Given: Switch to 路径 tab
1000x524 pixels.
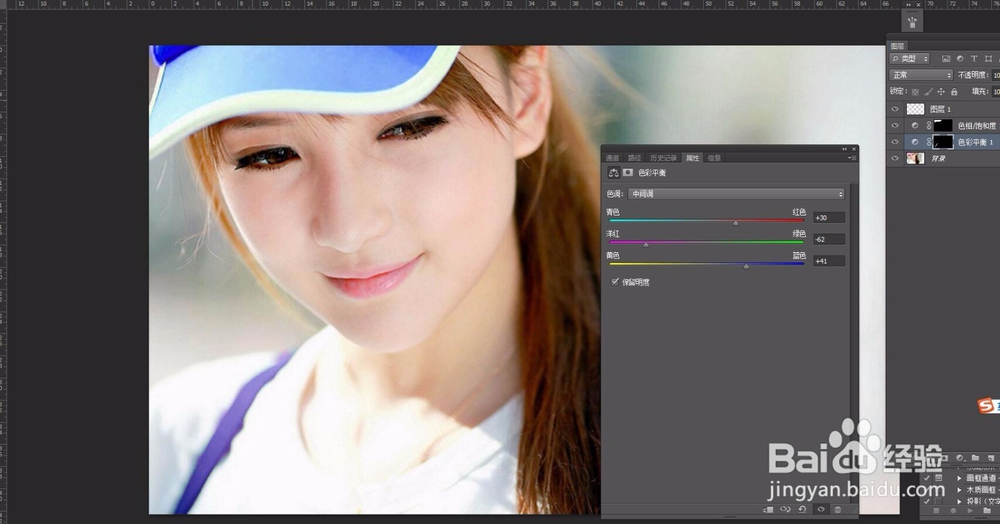Looking at the screenshot, I should (635, 158).
